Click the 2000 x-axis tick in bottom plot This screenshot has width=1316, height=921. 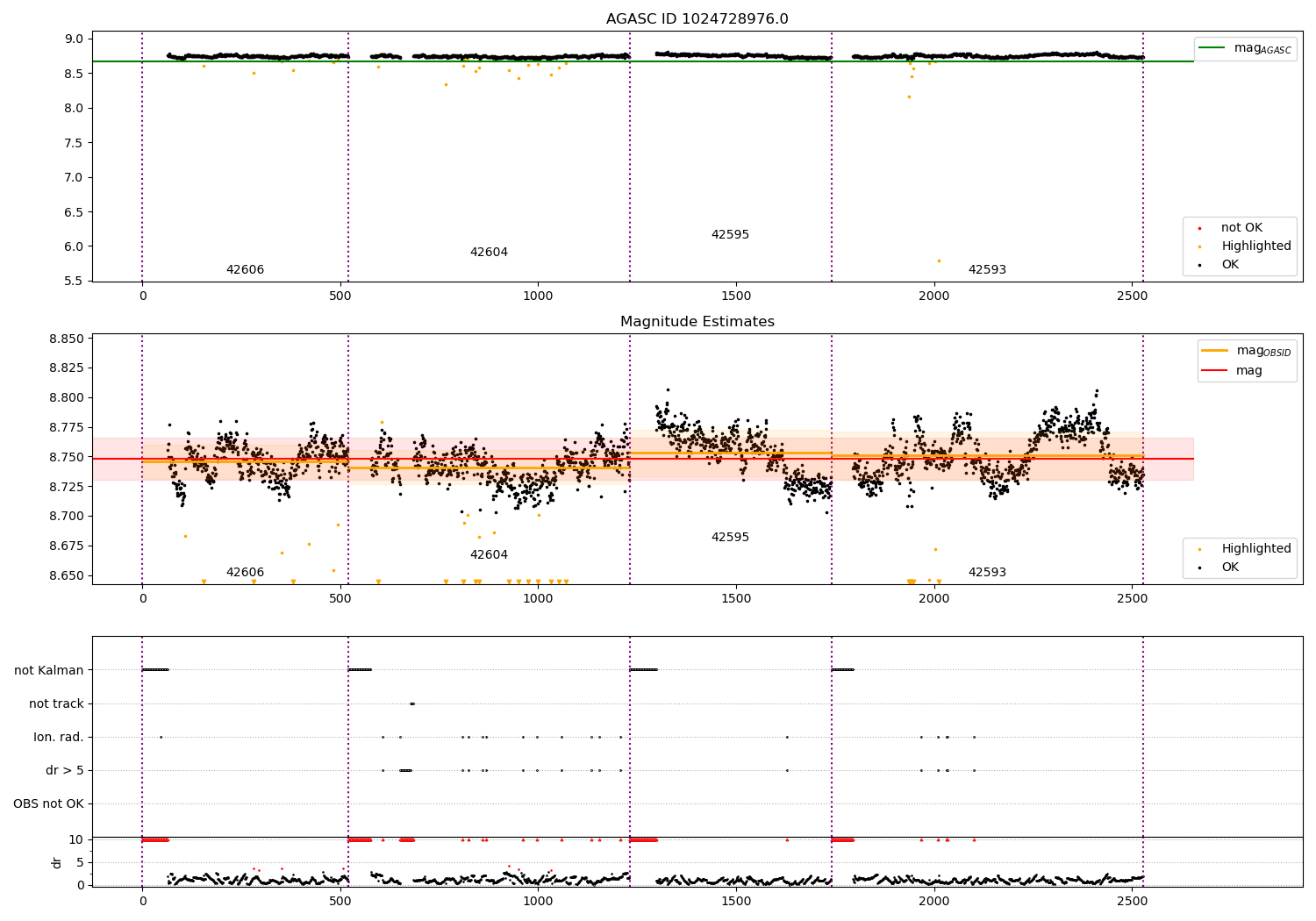(933, 901)
